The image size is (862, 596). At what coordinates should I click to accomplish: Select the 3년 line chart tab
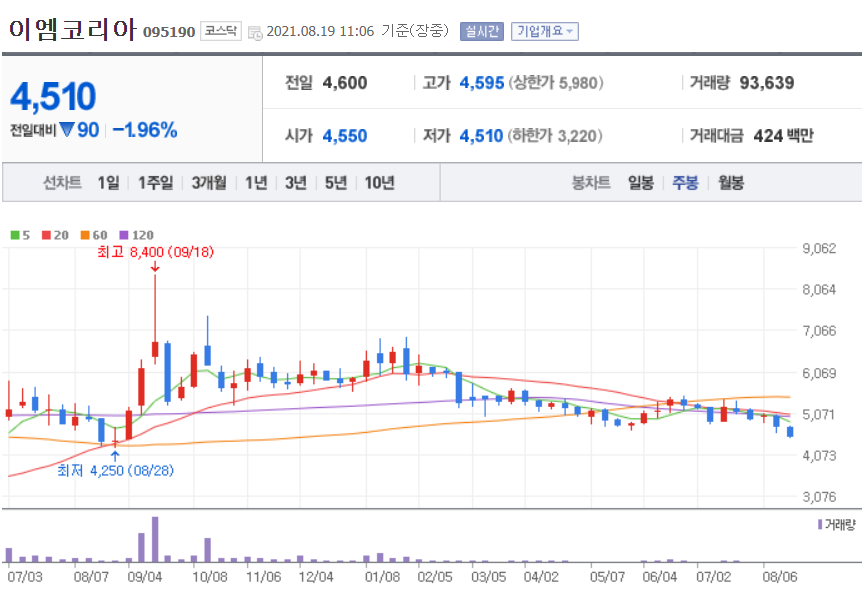(x=296, y=183)
